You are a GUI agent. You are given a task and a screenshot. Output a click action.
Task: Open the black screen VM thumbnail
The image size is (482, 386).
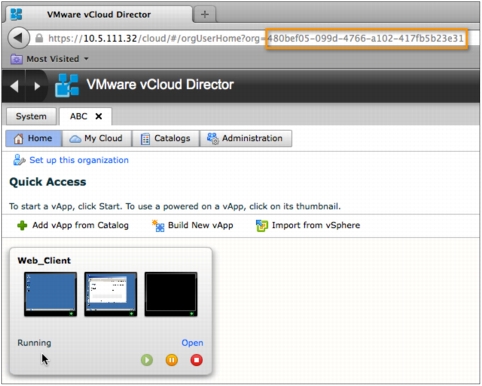171,294
